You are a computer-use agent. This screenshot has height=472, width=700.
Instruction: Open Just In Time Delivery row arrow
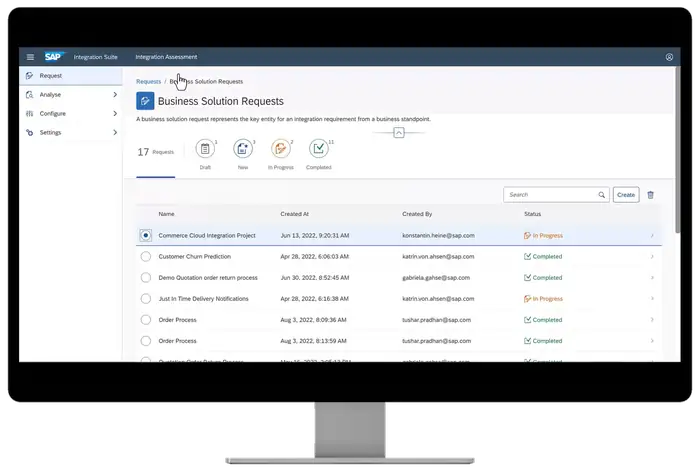pyautogui.click(x=652, y=299)
